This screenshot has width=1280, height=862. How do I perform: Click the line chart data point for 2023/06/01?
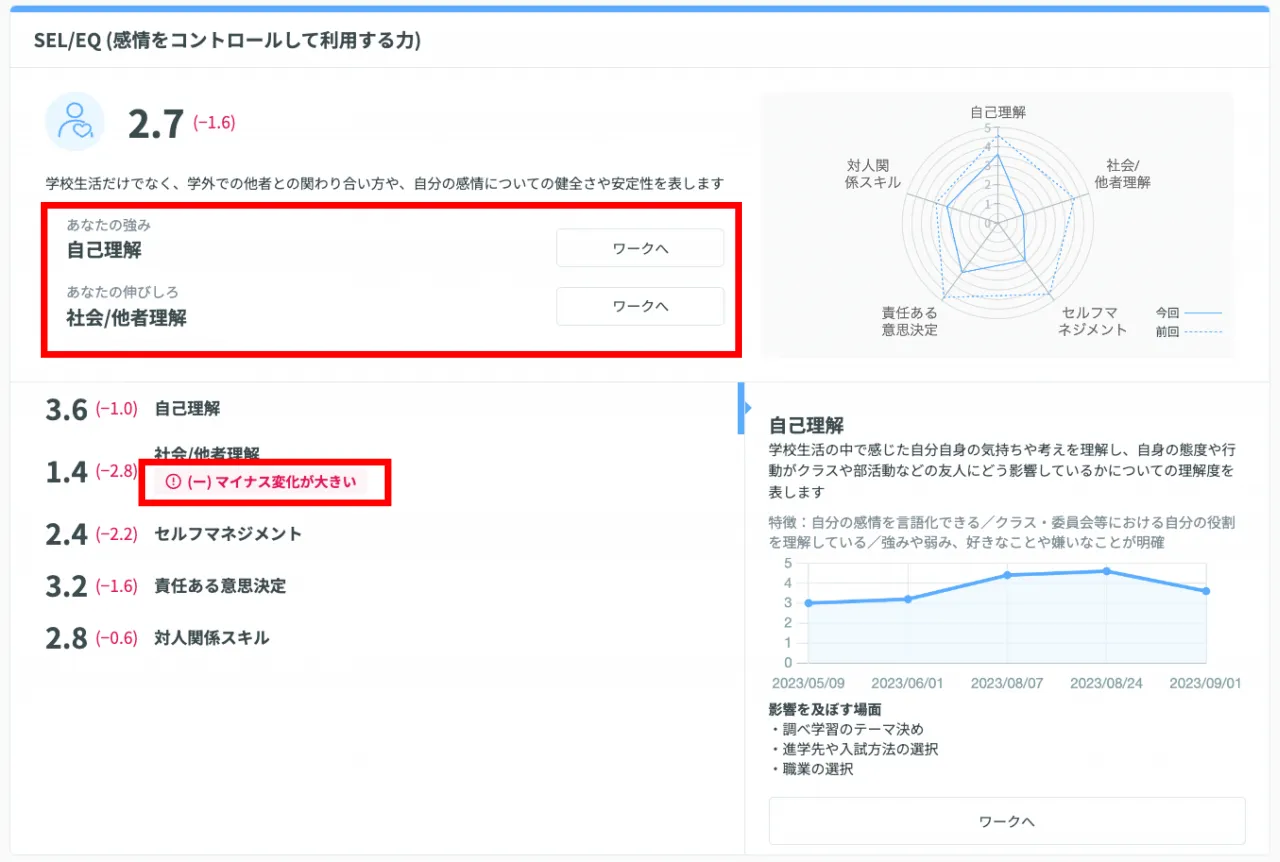coord(908,599)
